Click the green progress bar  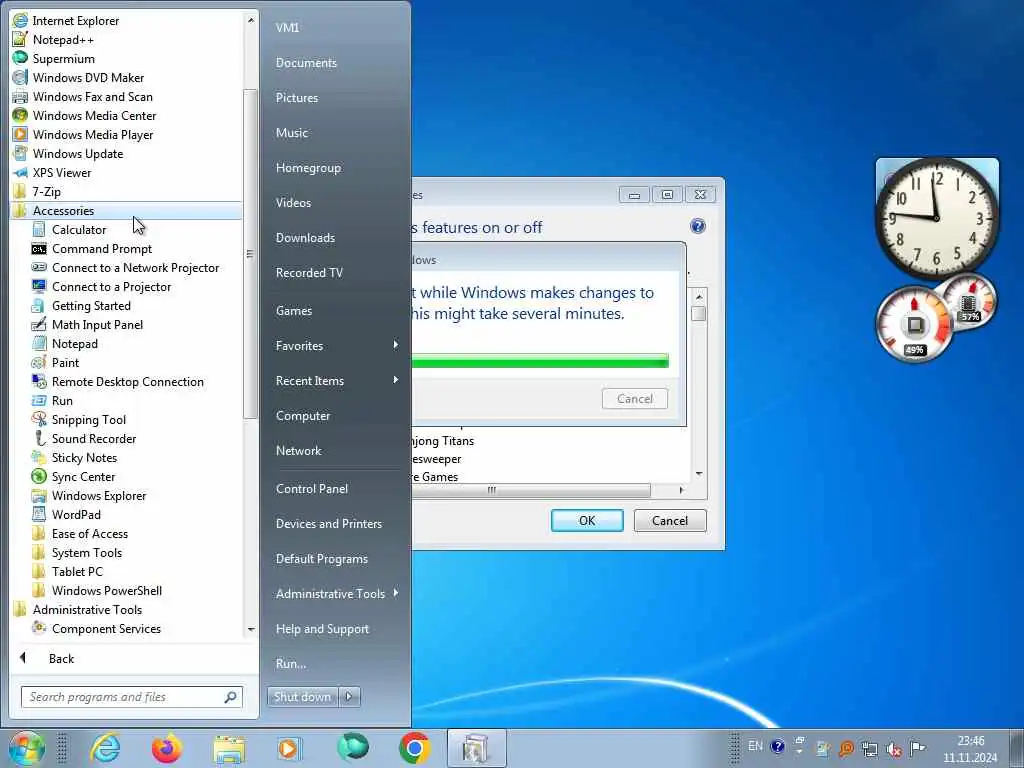pyautogui.click(x=540, y=360)
